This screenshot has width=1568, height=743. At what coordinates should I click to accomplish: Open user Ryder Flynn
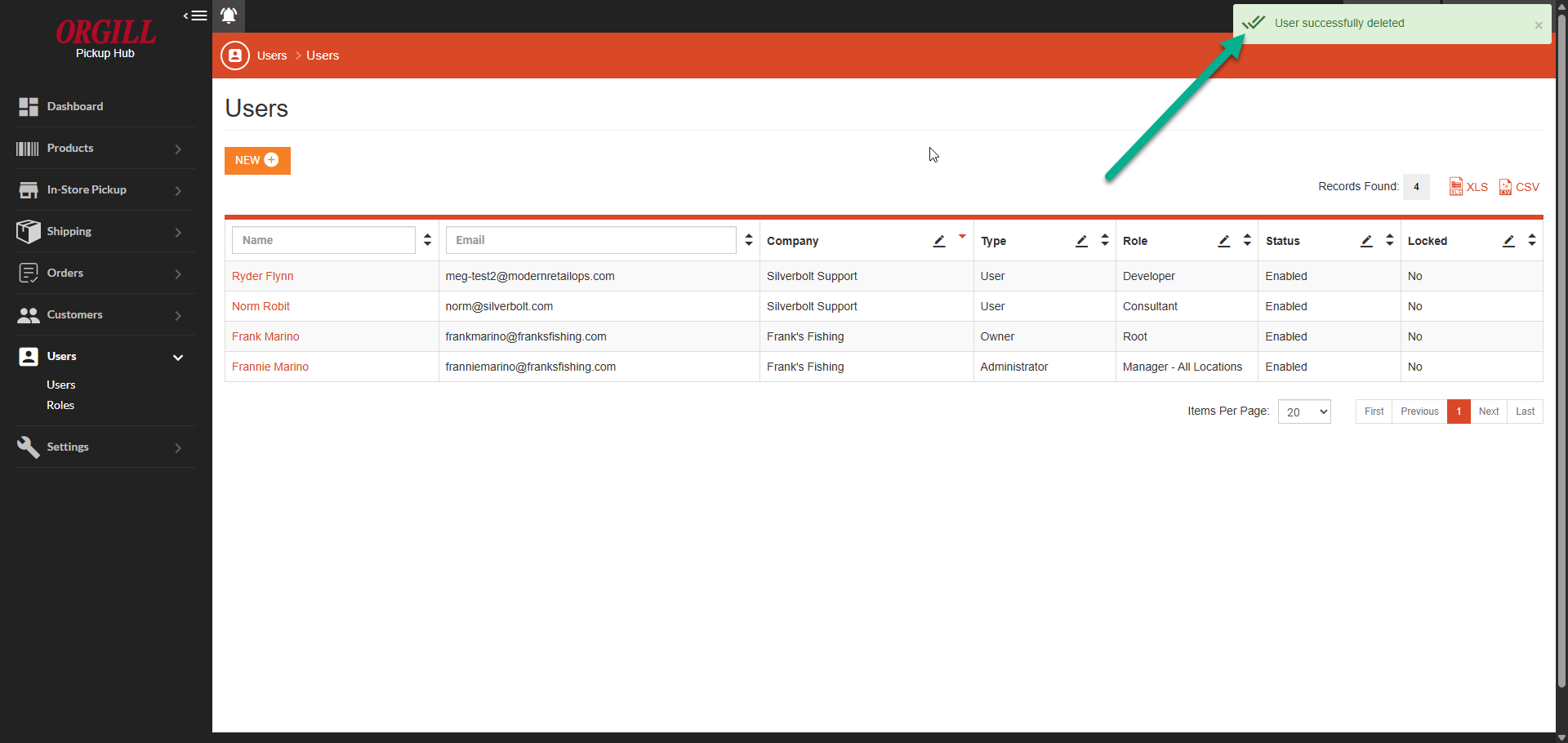[263, 276]
